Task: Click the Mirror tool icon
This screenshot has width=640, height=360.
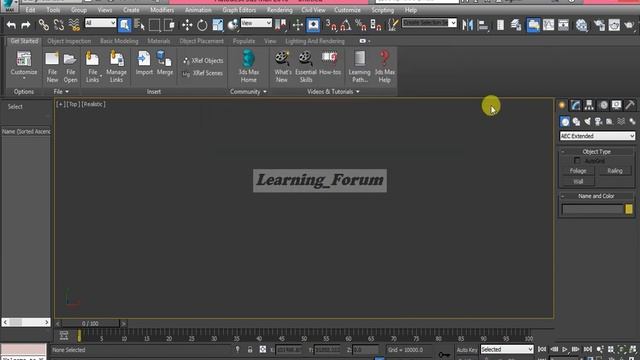Action: pos(467,25)
